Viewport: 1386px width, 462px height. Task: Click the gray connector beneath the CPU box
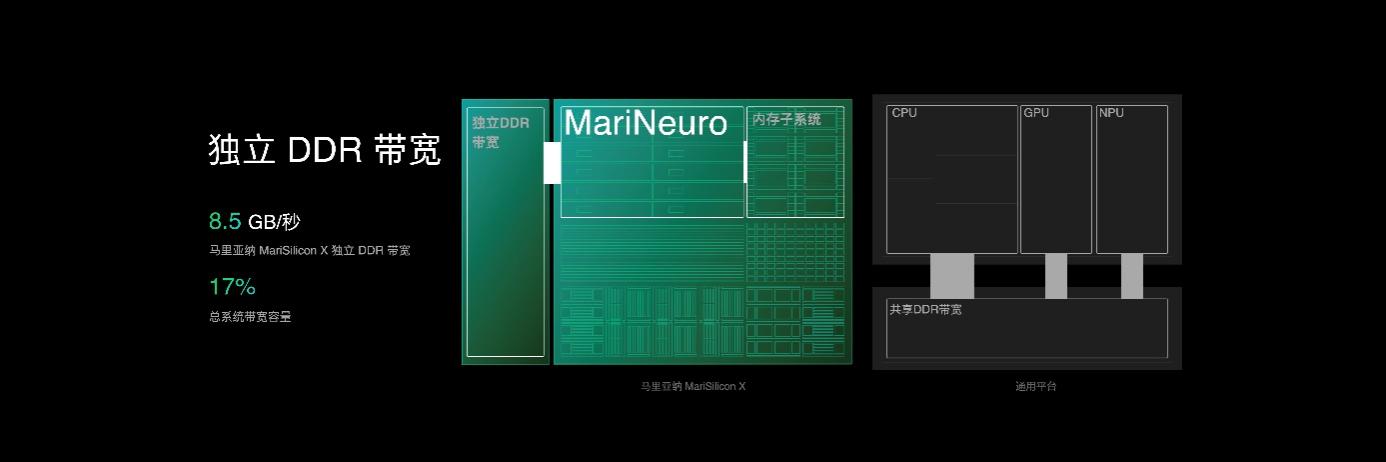[x=952, y=276]
